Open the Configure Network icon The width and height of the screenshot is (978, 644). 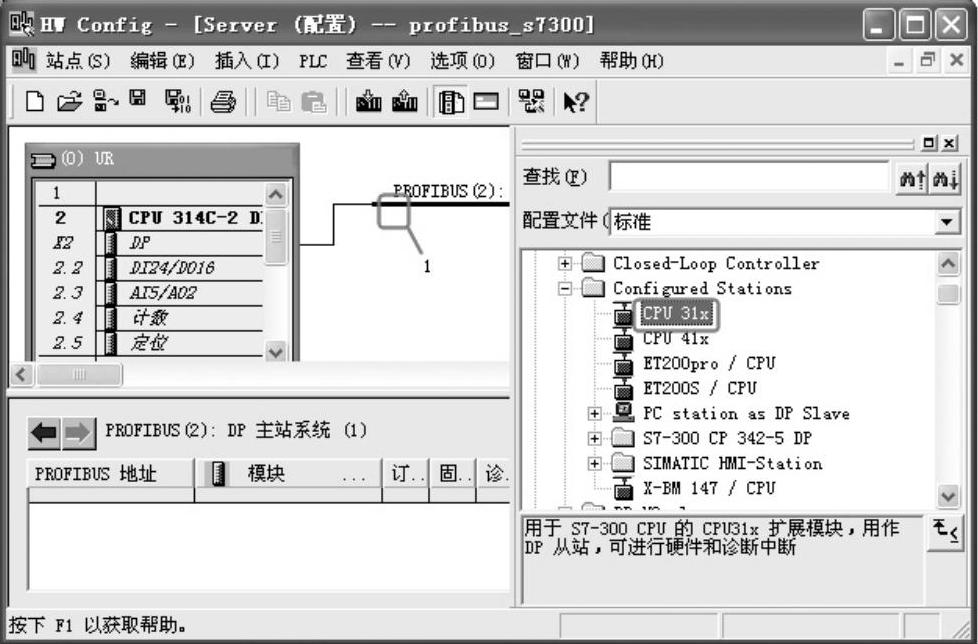point(531,101)
